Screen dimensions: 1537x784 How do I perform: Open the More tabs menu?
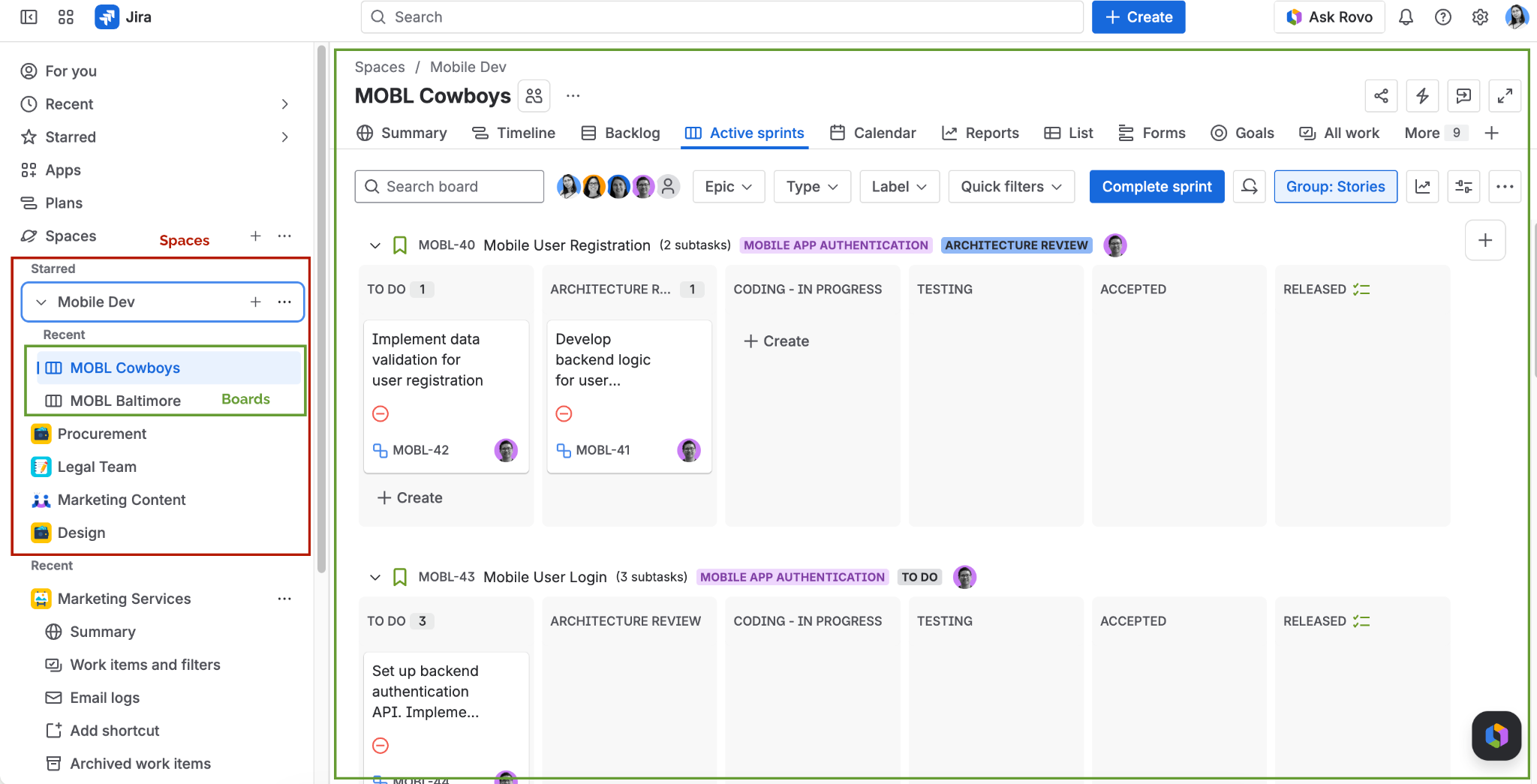pyautogui.click(x=1435, y=133)
